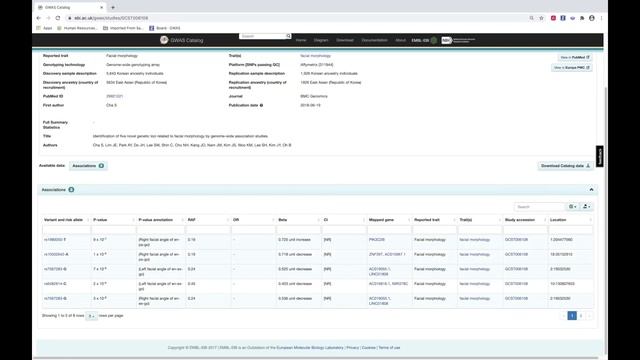Open a new browser tab with plus
Viewport: 640px width, 360px height.
(x=113, y=7)
